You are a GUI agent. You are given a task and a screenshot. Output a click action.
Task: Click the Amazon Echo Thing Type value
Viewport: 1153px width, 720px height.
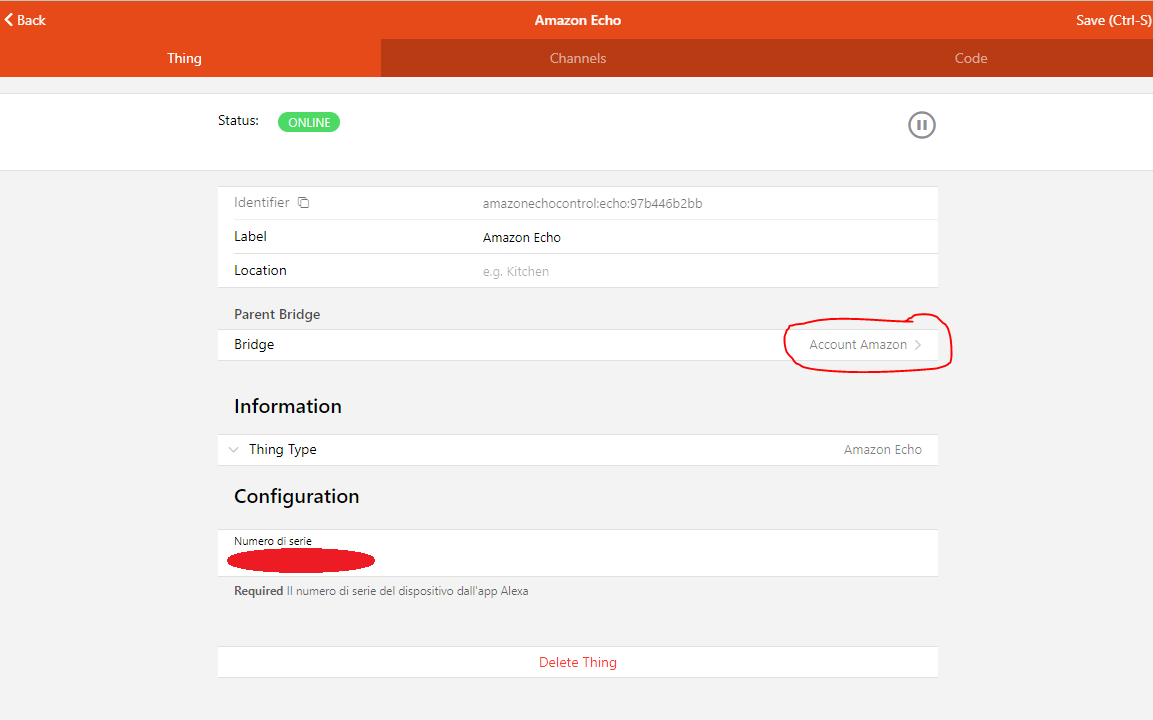[x=882, y=450]
